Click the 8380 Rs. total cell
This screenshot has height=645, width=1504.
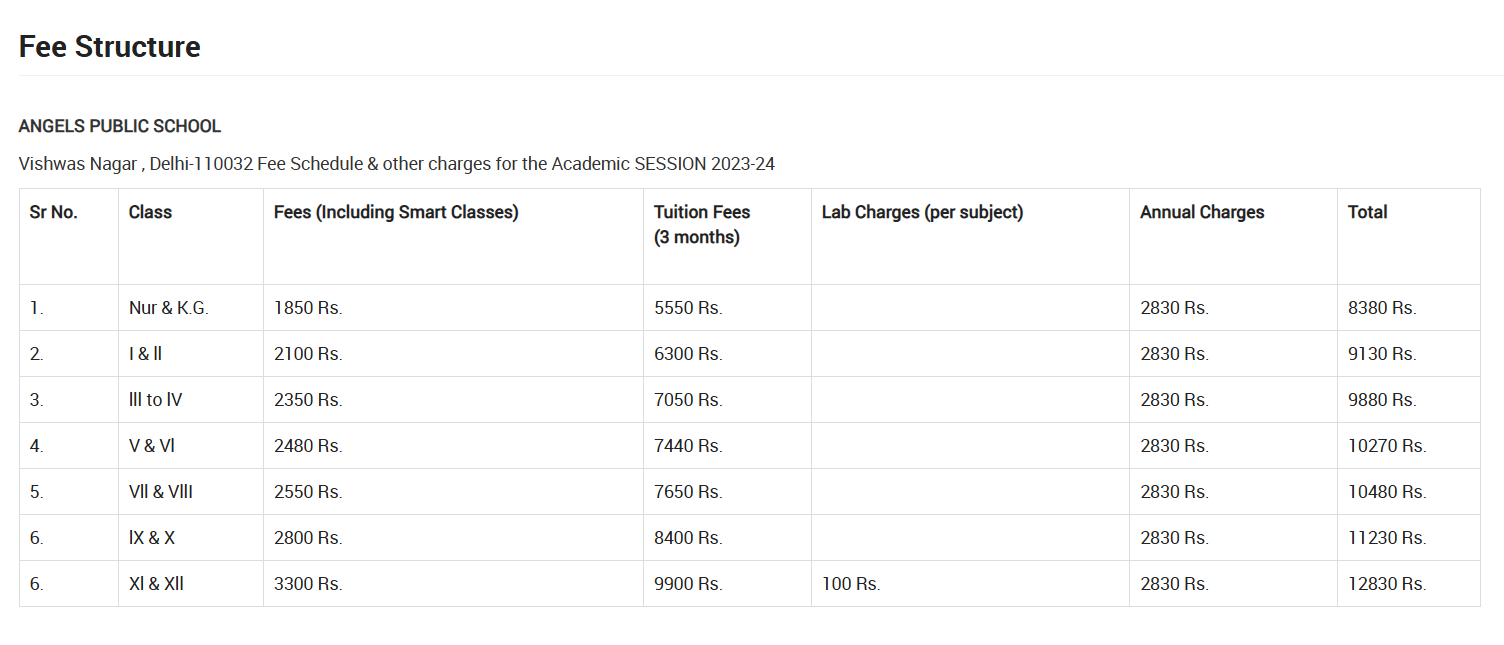tap(1382, 308)
